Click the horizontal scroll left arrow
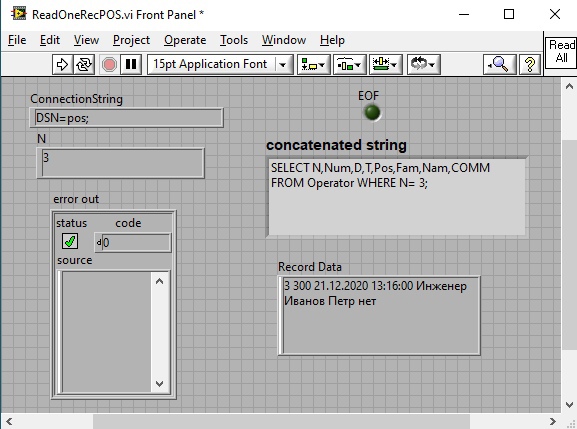This screenshot has height=429, width=577. click(x=9, y=421)
